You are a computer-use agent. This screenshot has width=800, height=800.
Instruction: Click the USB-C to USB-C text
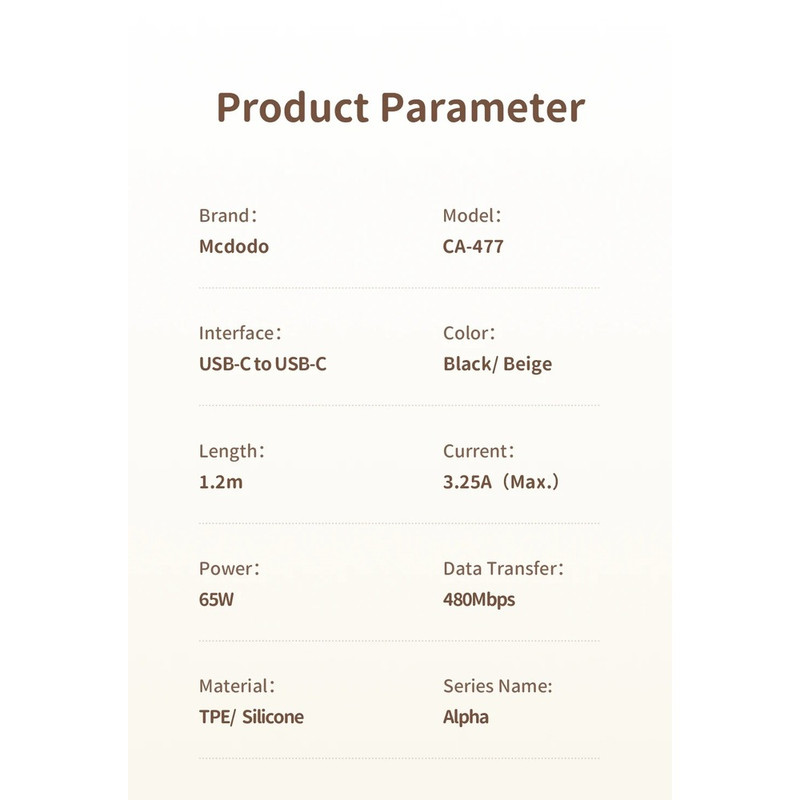click(263, 364)
